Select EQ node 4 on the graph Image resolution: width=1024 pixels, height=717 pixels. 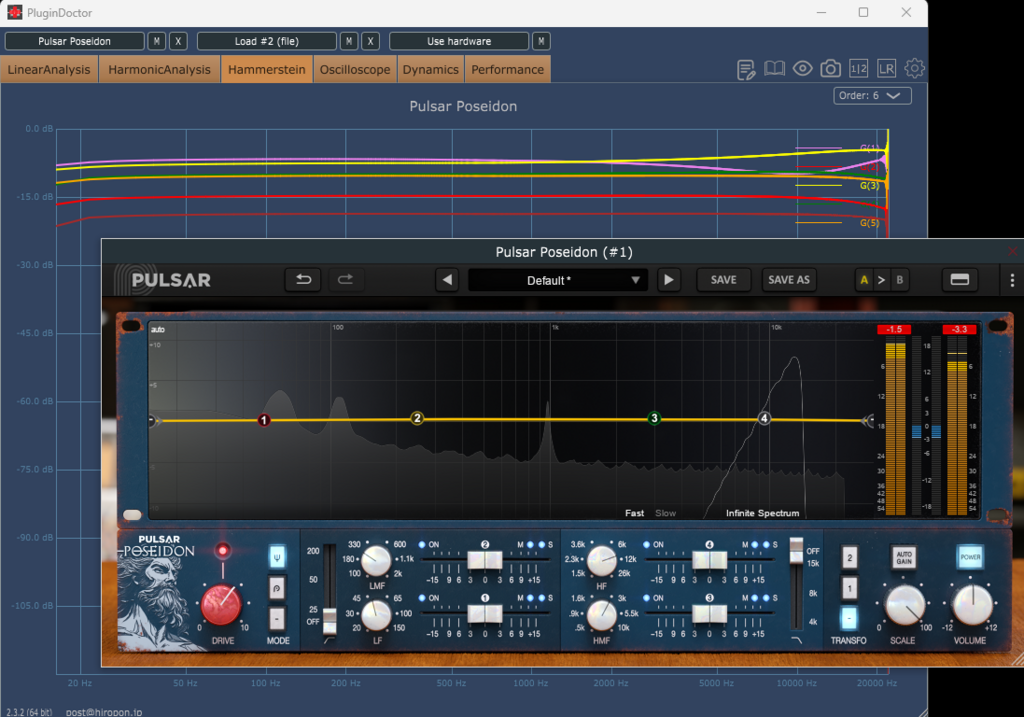coord(764,418)
